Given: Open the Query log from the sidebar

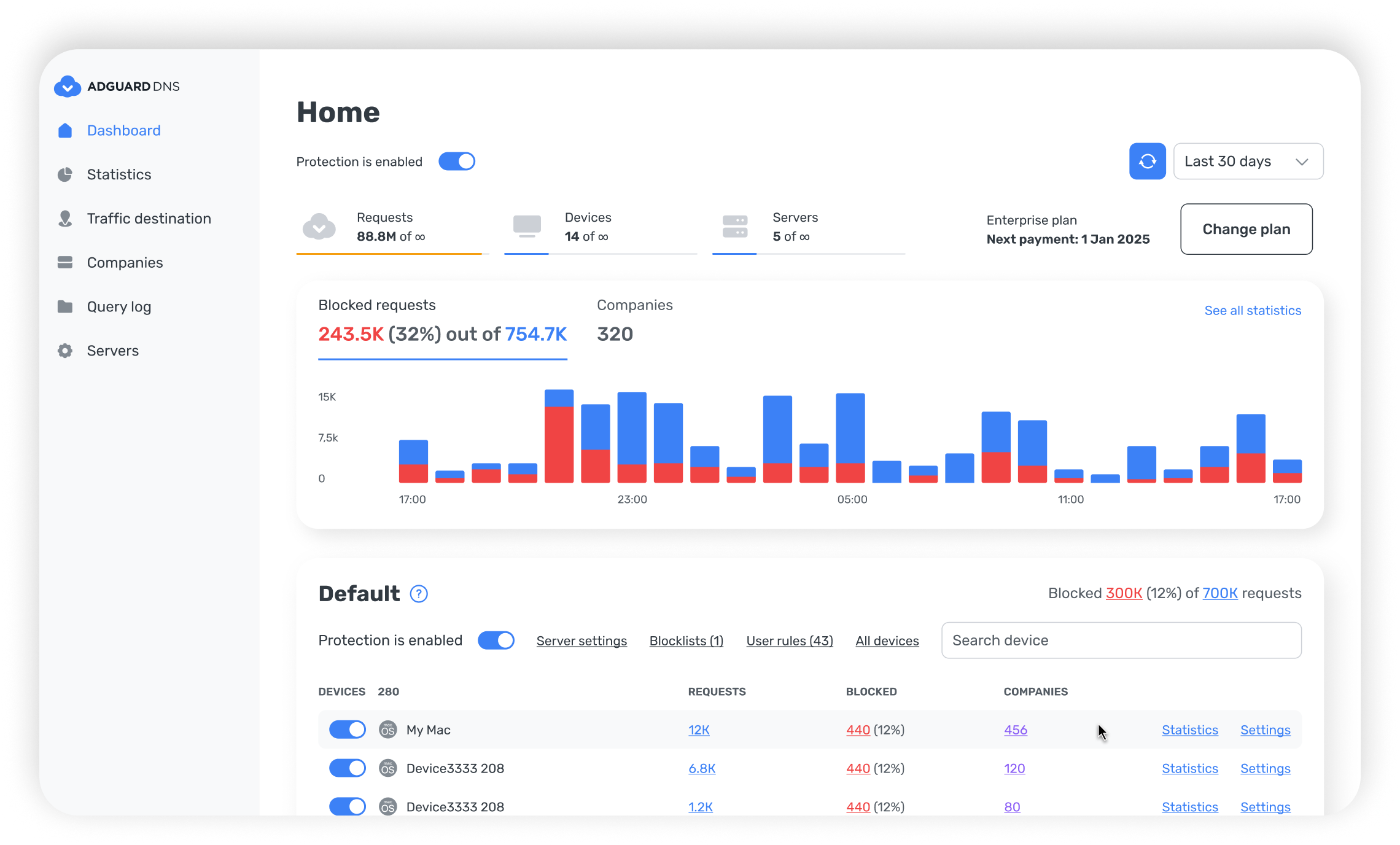Looking at the screenshot, I should coord(118,306).
